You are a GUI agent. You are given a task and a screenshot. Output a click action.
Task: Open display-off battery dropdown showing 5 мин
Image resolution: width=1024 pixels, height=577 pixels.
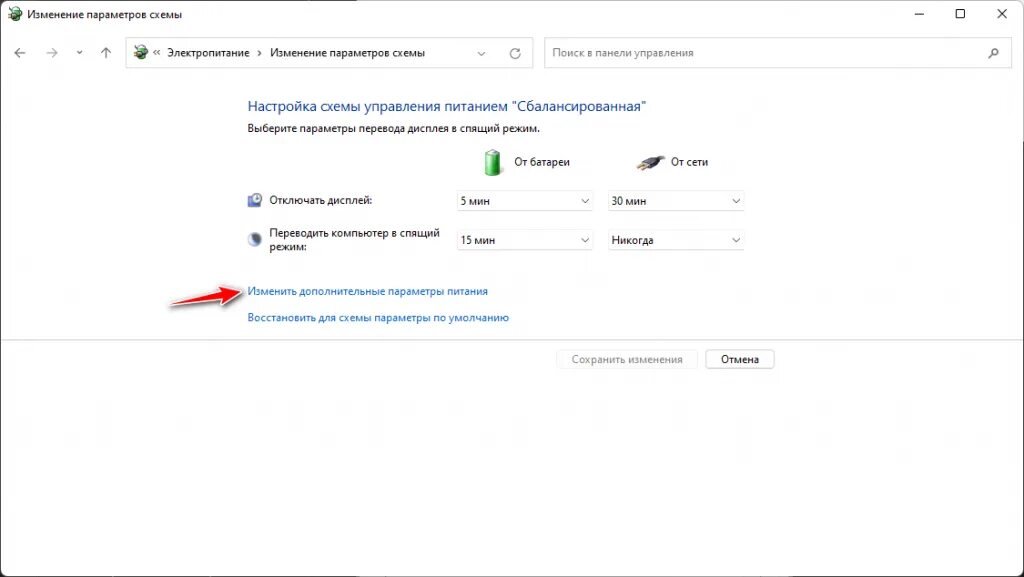524,201
